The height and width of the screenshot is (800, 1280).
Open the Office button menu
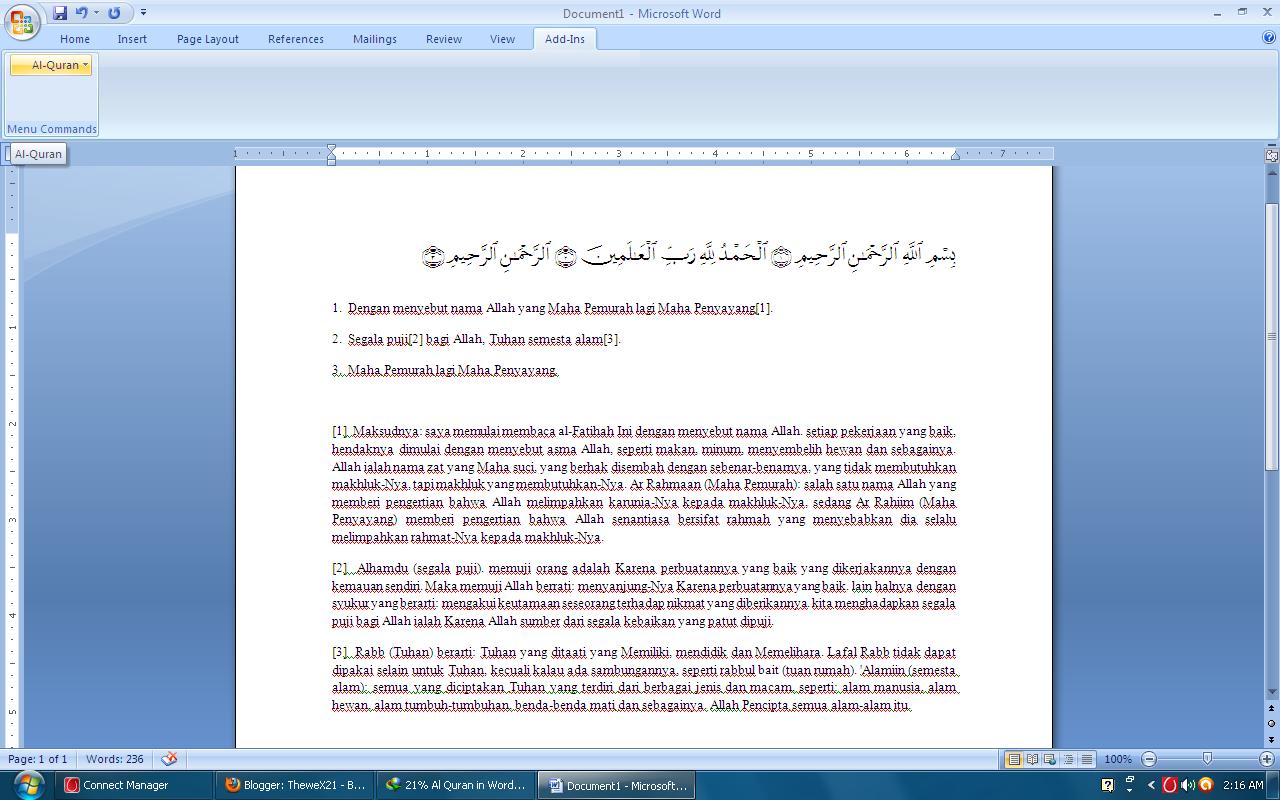coord(22,21)
